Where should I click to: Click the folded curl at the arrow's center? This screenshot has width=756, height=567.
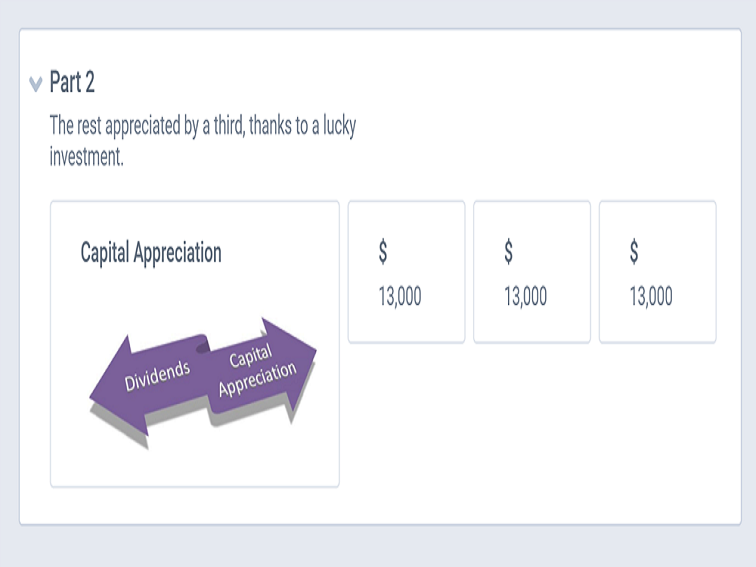202,345
